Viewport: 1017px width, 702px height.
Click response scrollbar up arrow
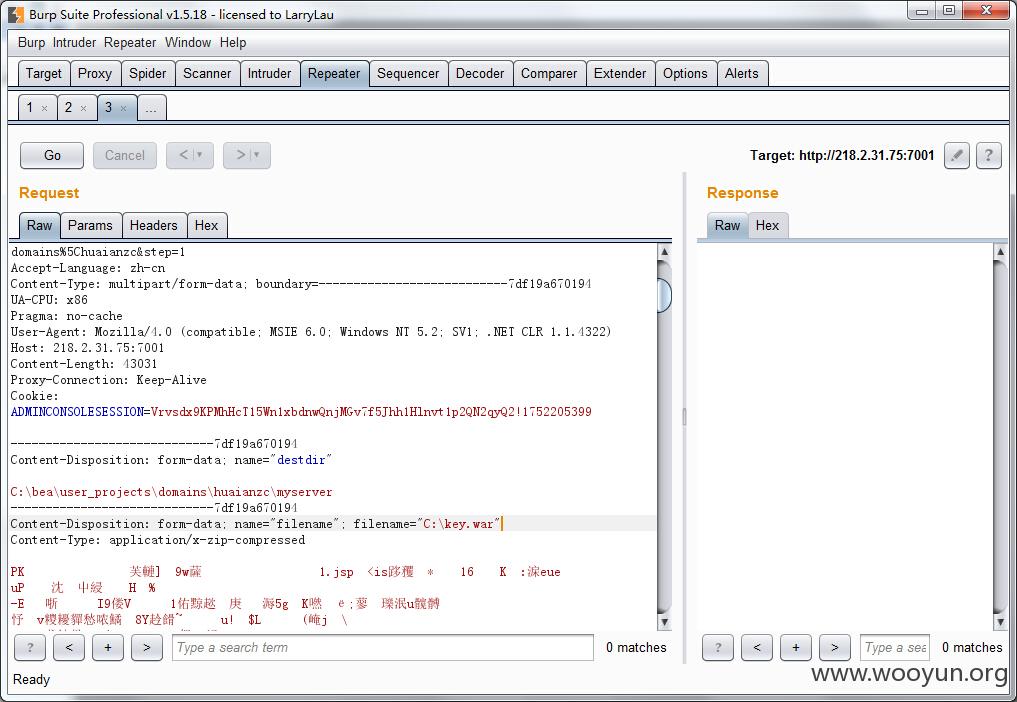(1000, 252)
